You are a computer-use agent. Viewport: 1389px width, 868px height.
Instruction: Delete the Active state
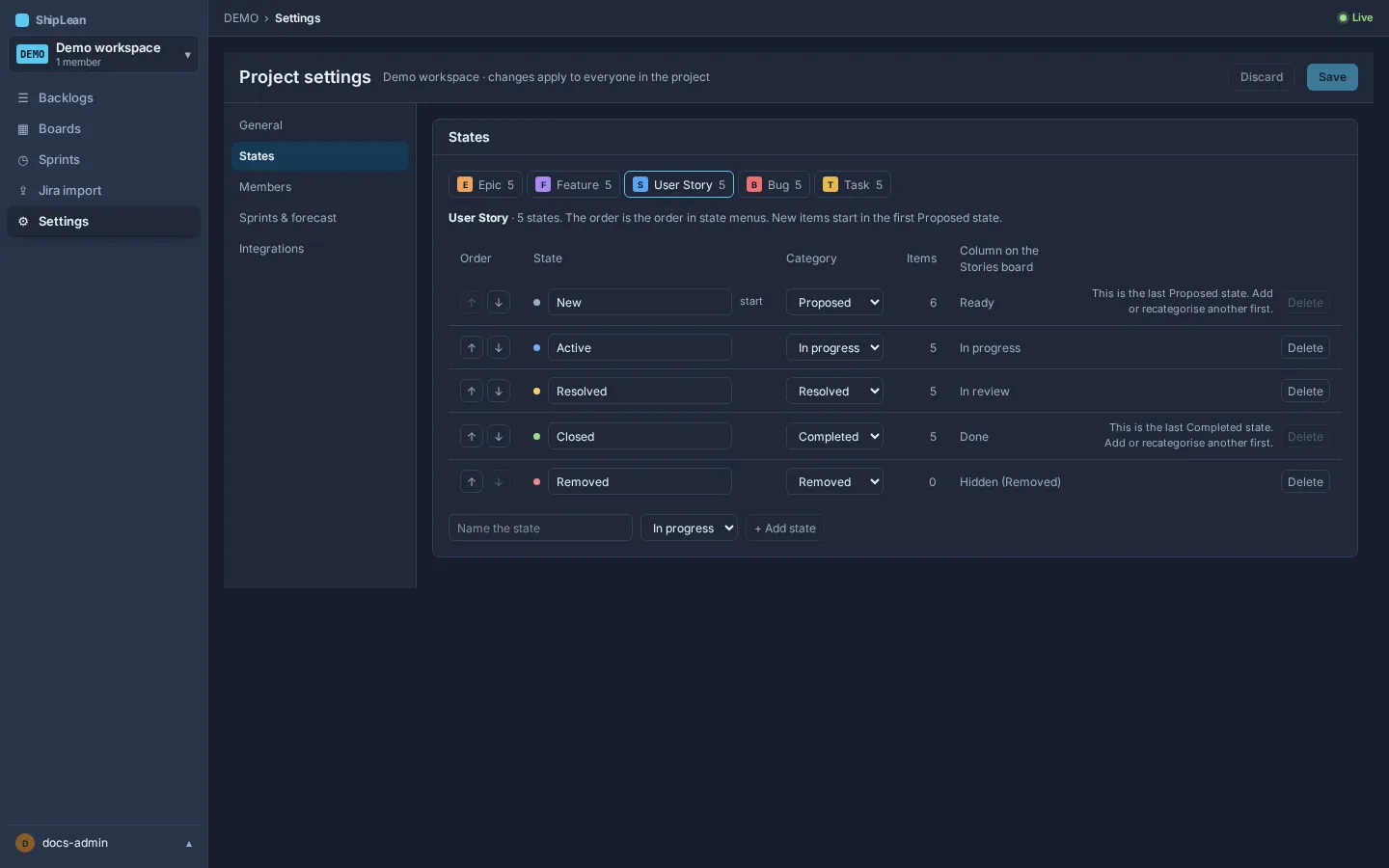click(1305, 347)
